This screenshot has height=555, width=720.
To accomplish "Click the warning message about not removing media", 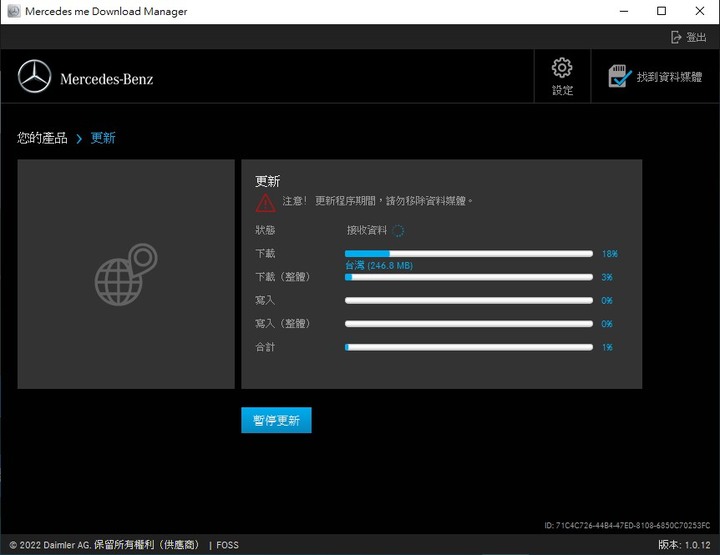I will (377, 201).
